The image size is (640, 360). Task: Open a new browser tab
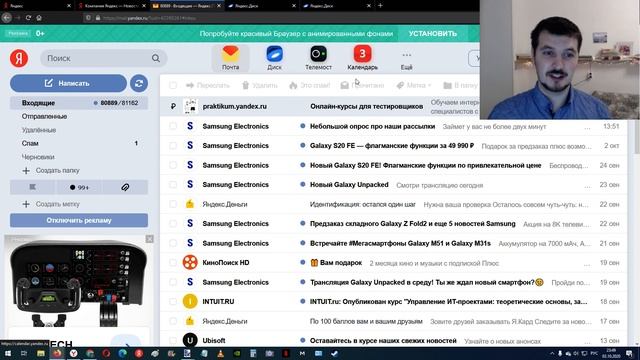pos(380,6)
